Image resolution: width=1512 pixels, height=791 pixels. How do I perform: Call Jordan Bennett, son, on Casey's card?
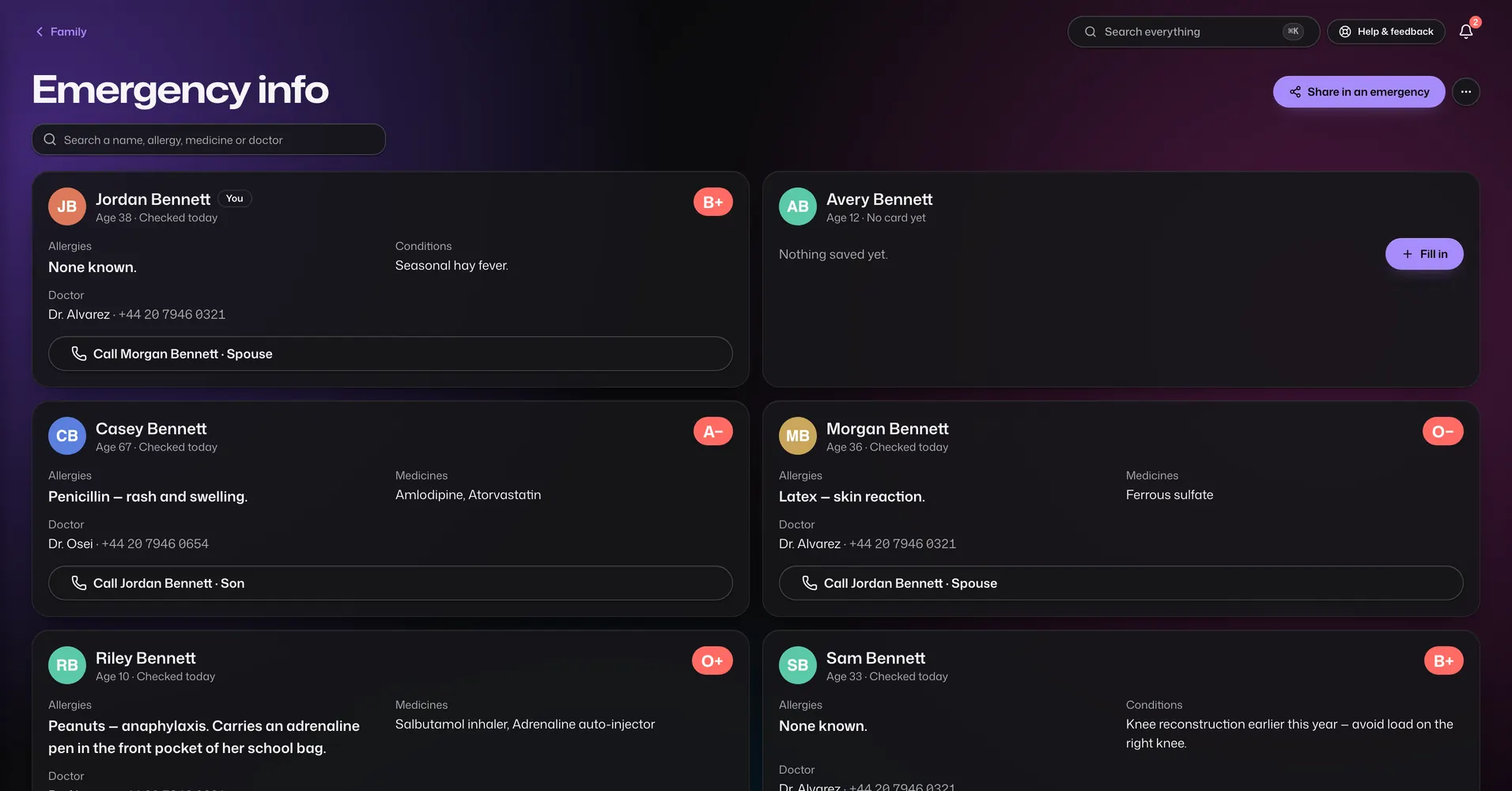click(x=391, y=583)
